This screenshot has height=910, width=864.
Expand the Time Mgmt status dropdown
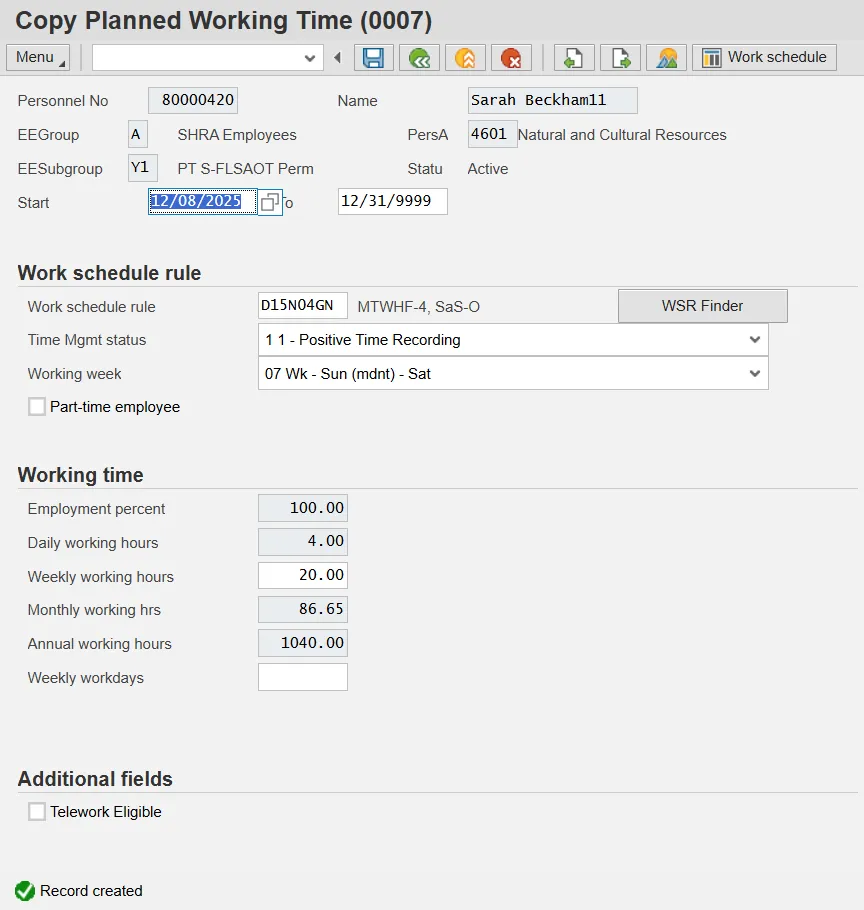[754, 340]
